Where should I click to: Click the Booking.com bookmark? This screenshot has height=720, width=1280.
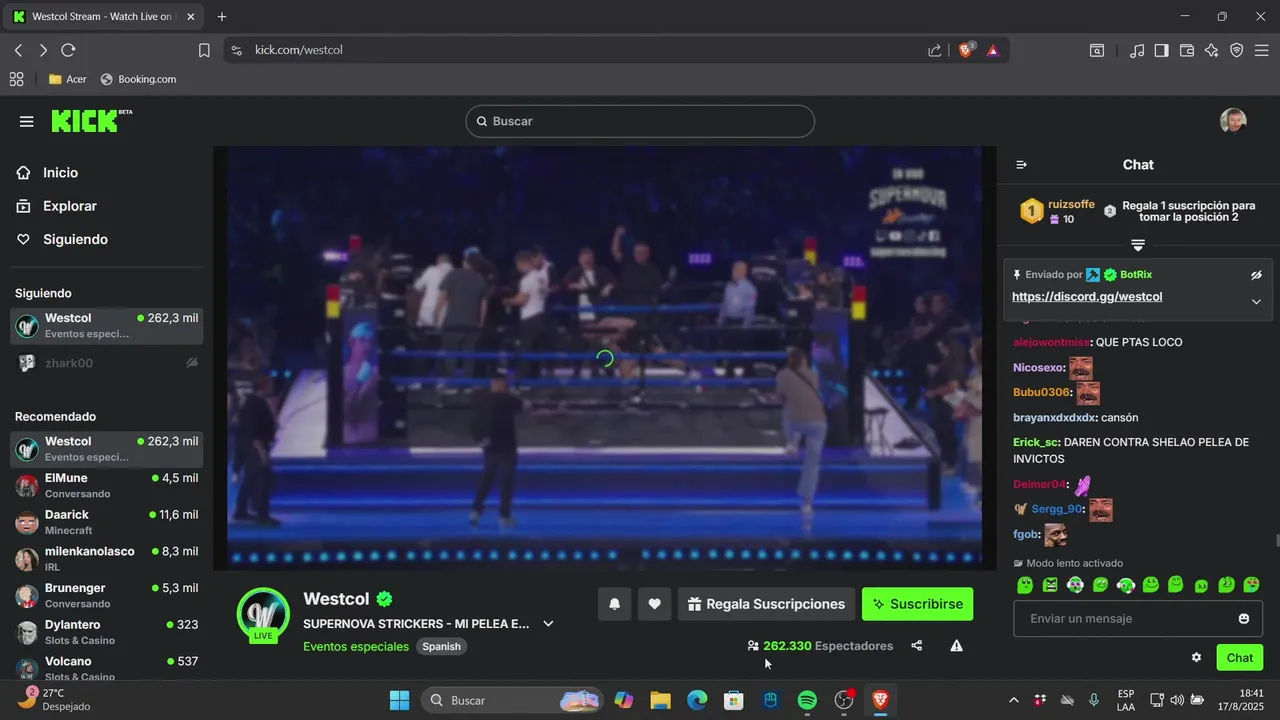(x=138, y=79)
